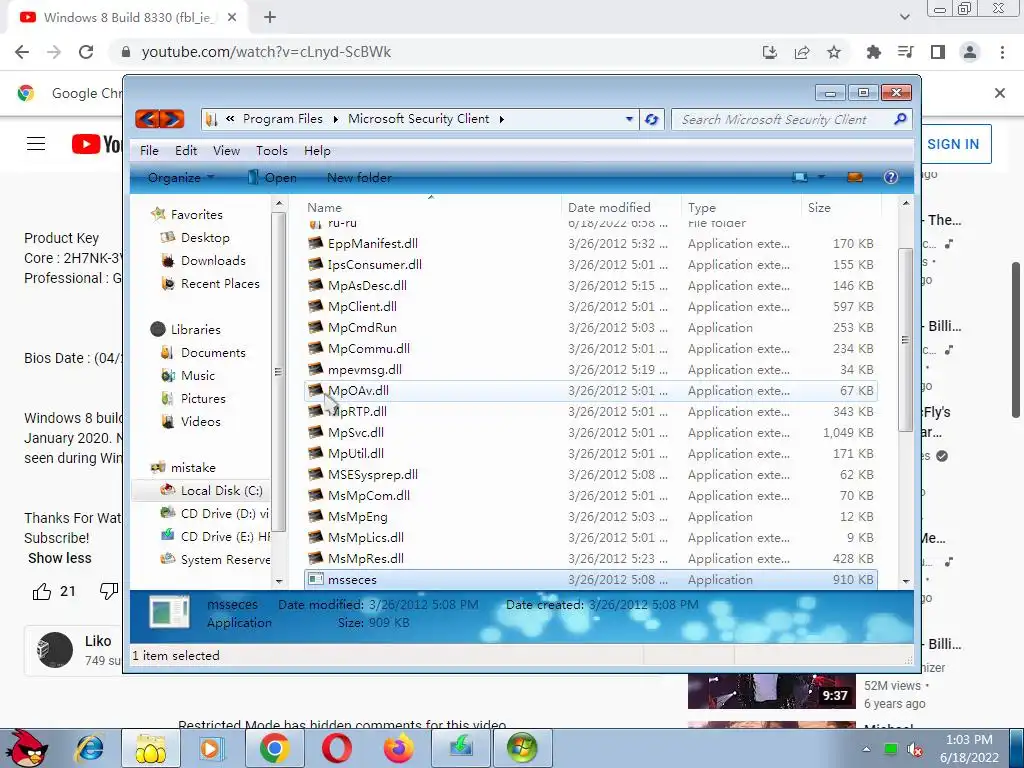Select the MpCmdRun application icon
The image size is (1024, 768).
coord(315,327)
